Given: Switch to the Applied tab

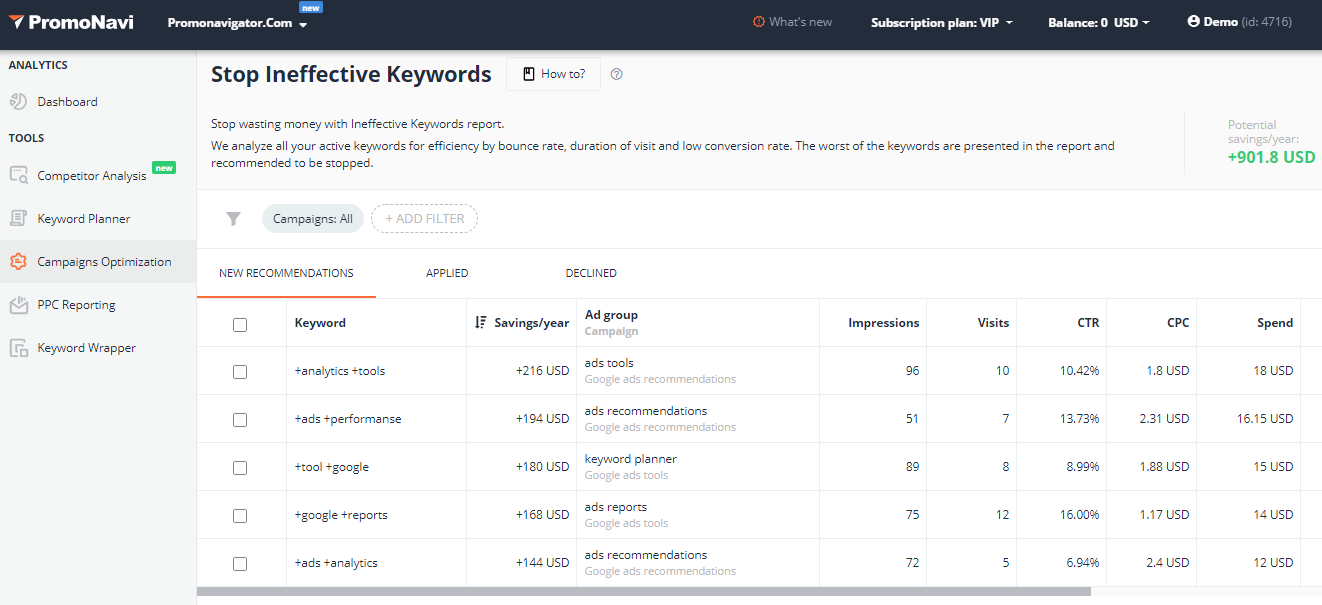Looking at the screenshot, I should tap(447, 273).
